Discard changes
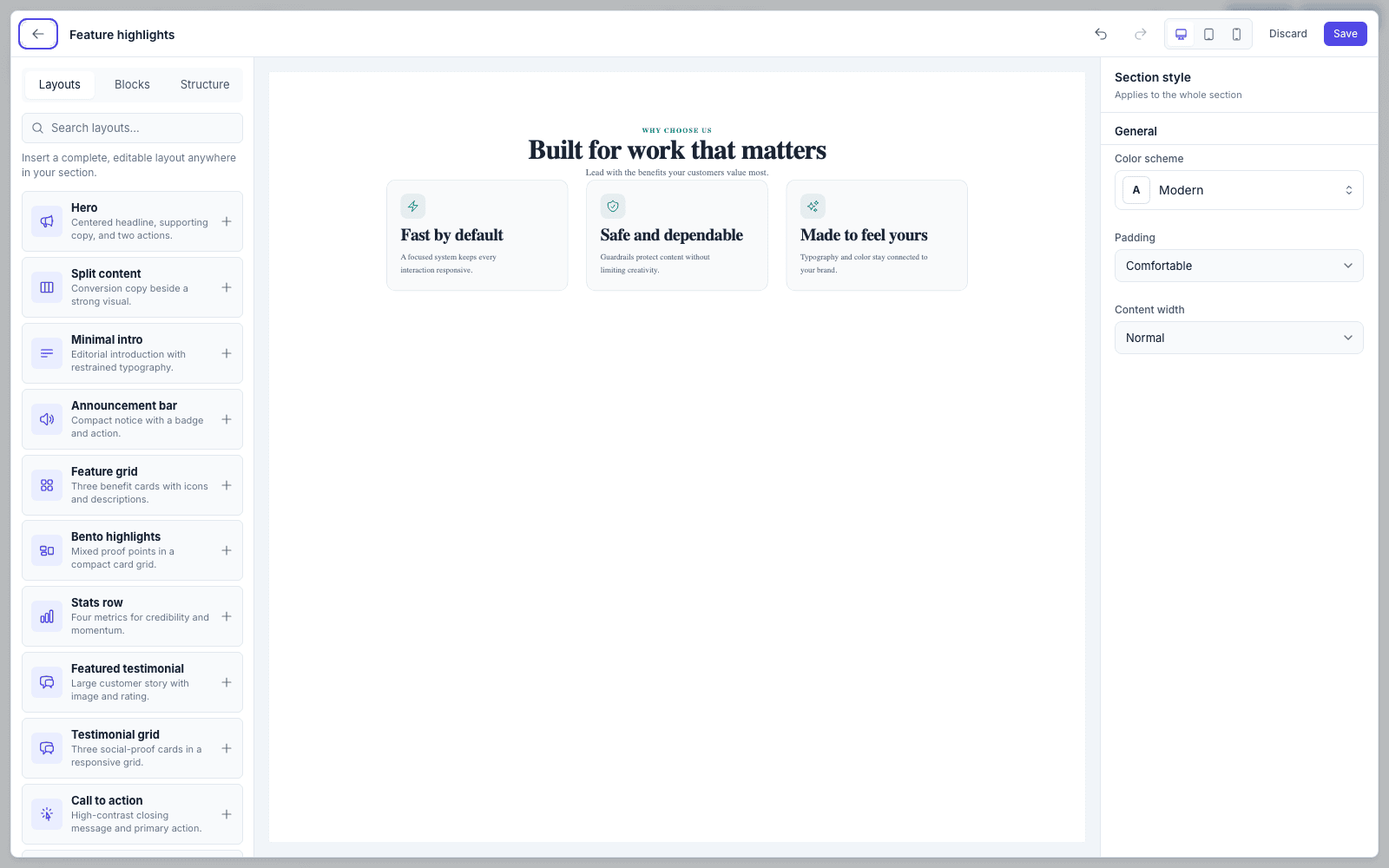The height and width of the screenshot is (868, 1389). click(1287, 34)
